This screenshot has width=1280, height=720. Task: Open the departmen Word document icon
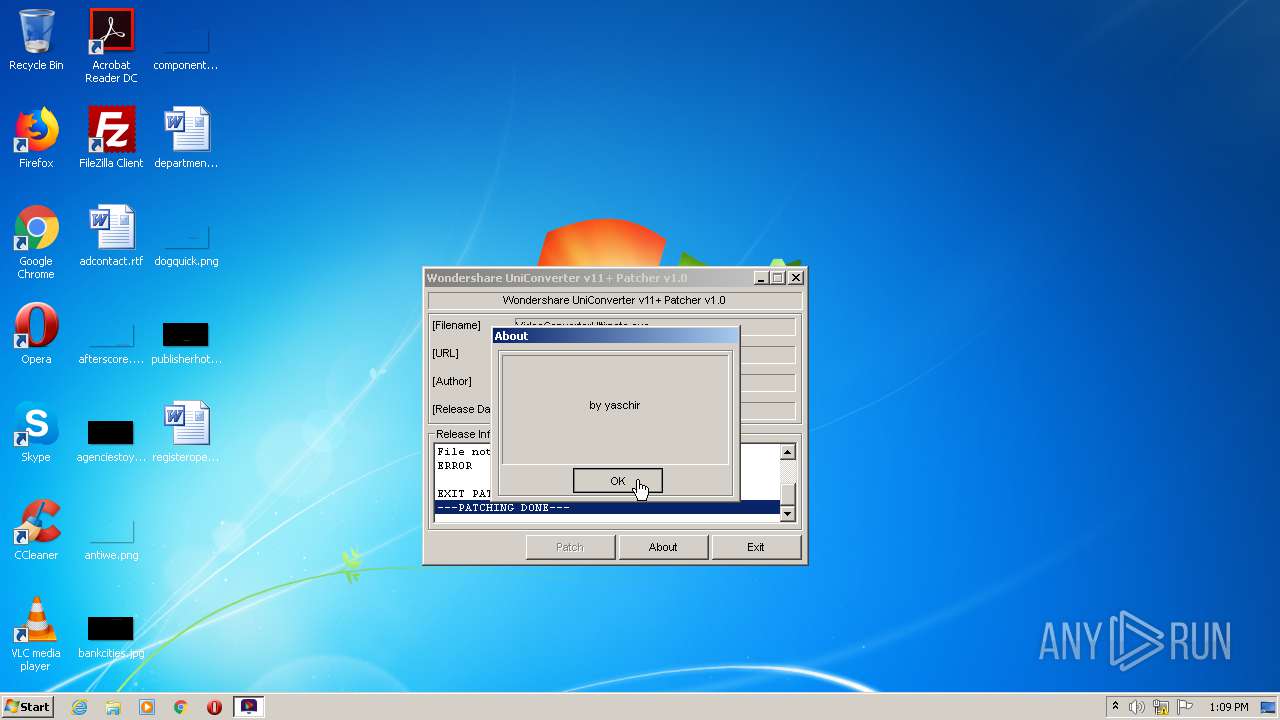186,138
